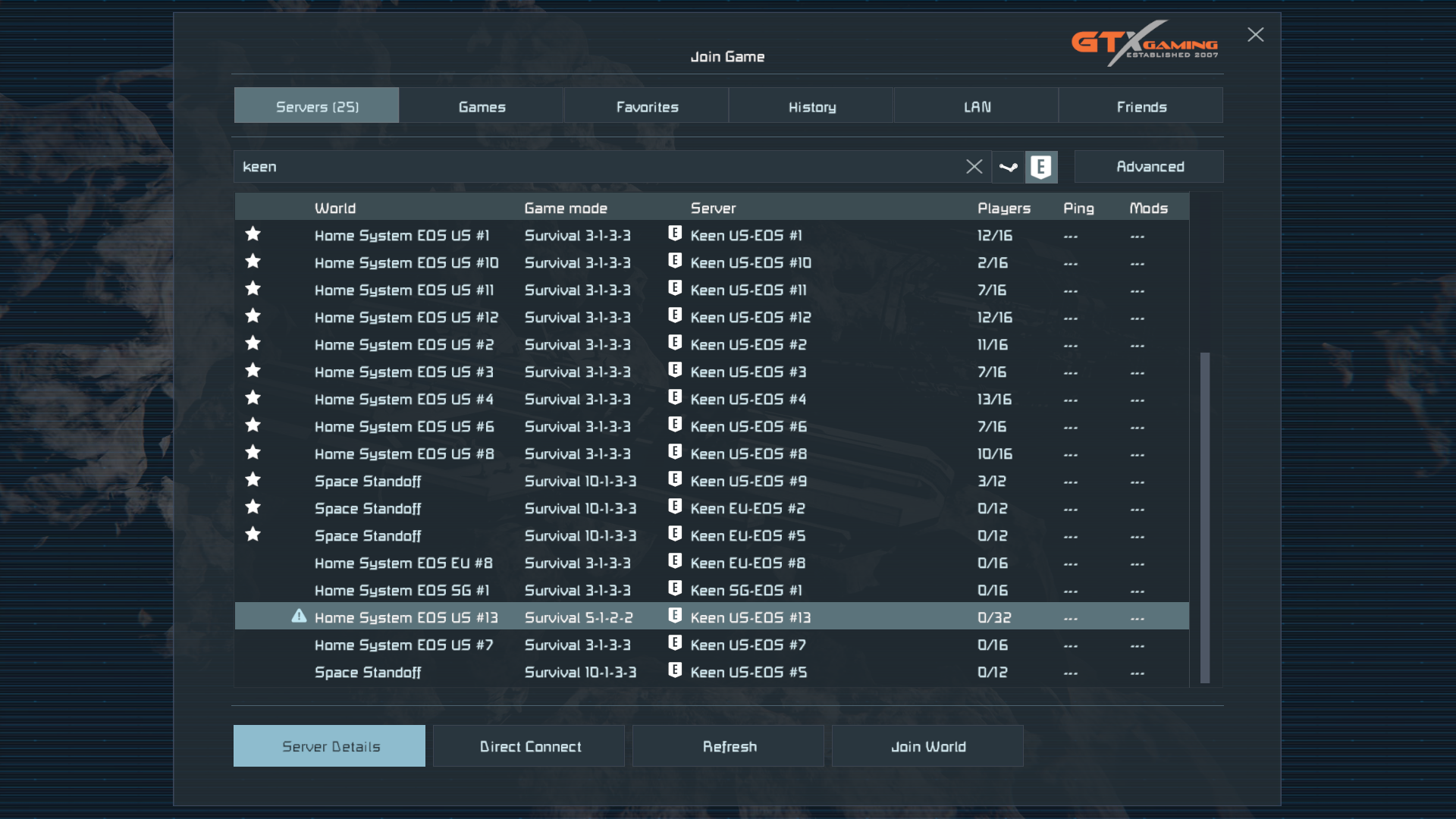This screenshot has width=1456, height=819.
Task: Clear the keen search text
Action: coord(974,167)
